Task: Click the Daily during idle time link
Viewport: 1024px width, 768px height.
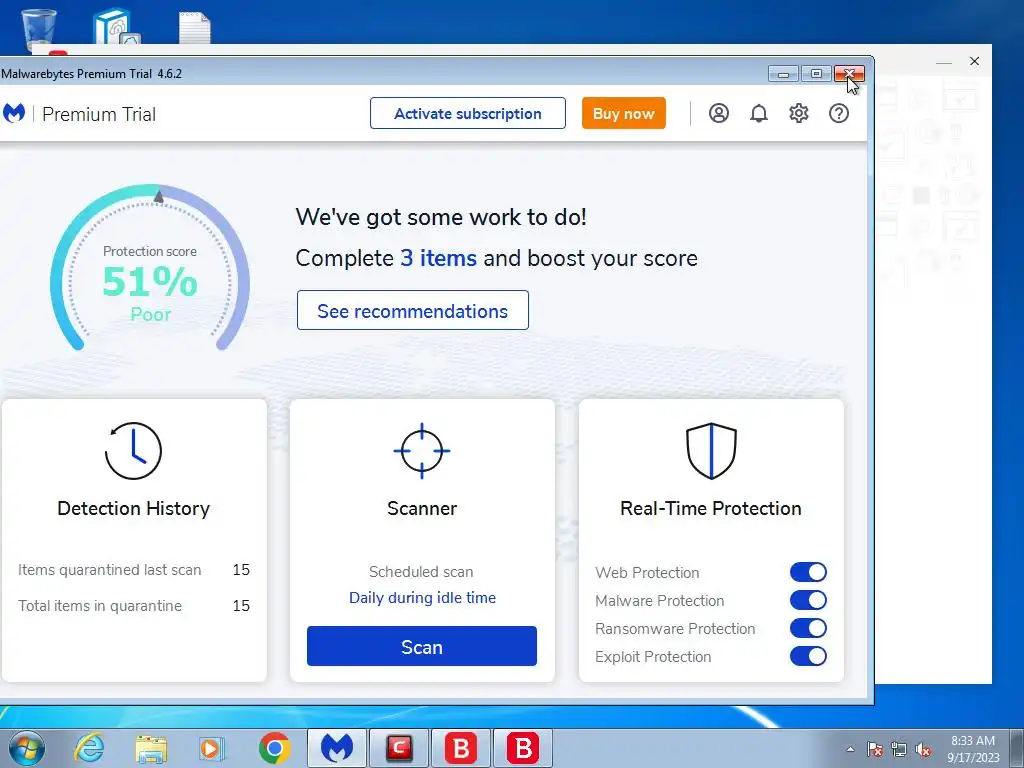Action: 423,598
